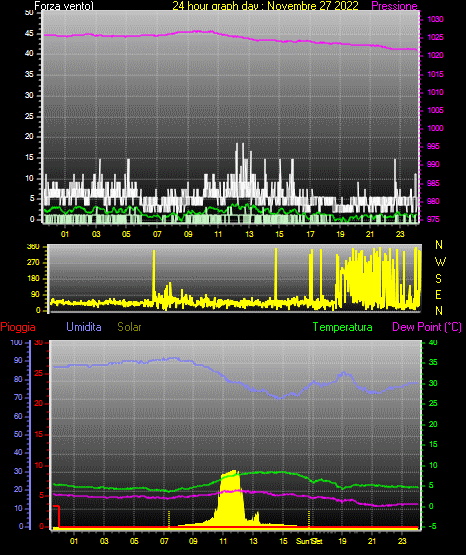Screen dimensions: 466x555
Task: Click the 90 value on the blue humidity axis
Action: click(18, 360)
